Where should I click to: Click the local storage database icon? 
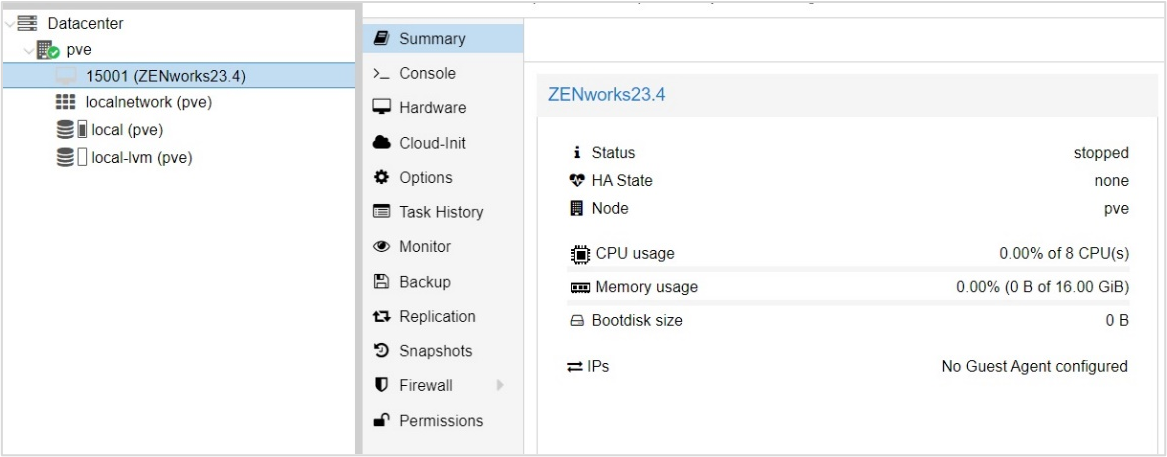(70, 130)
